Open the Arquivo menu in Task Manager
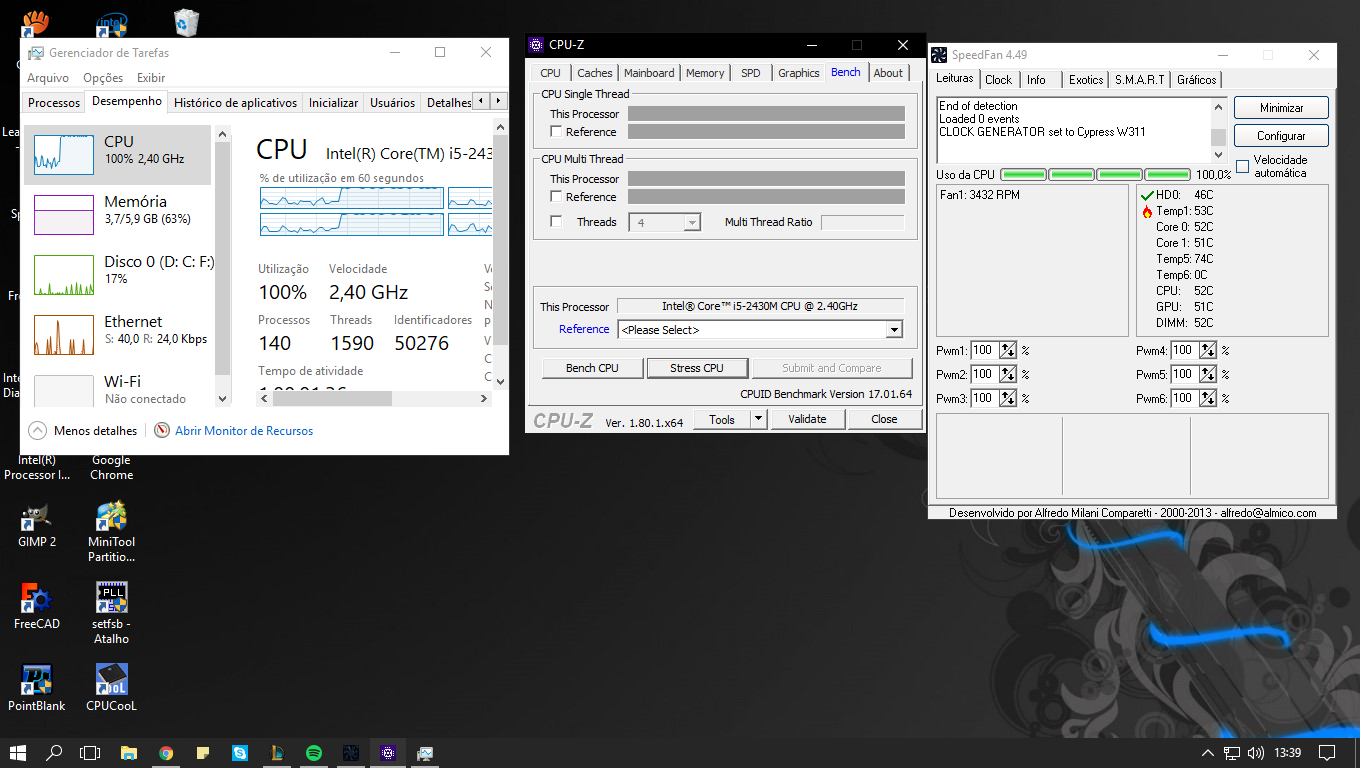1360x768 pixels. pyautogui.click(x=48, y=78)
